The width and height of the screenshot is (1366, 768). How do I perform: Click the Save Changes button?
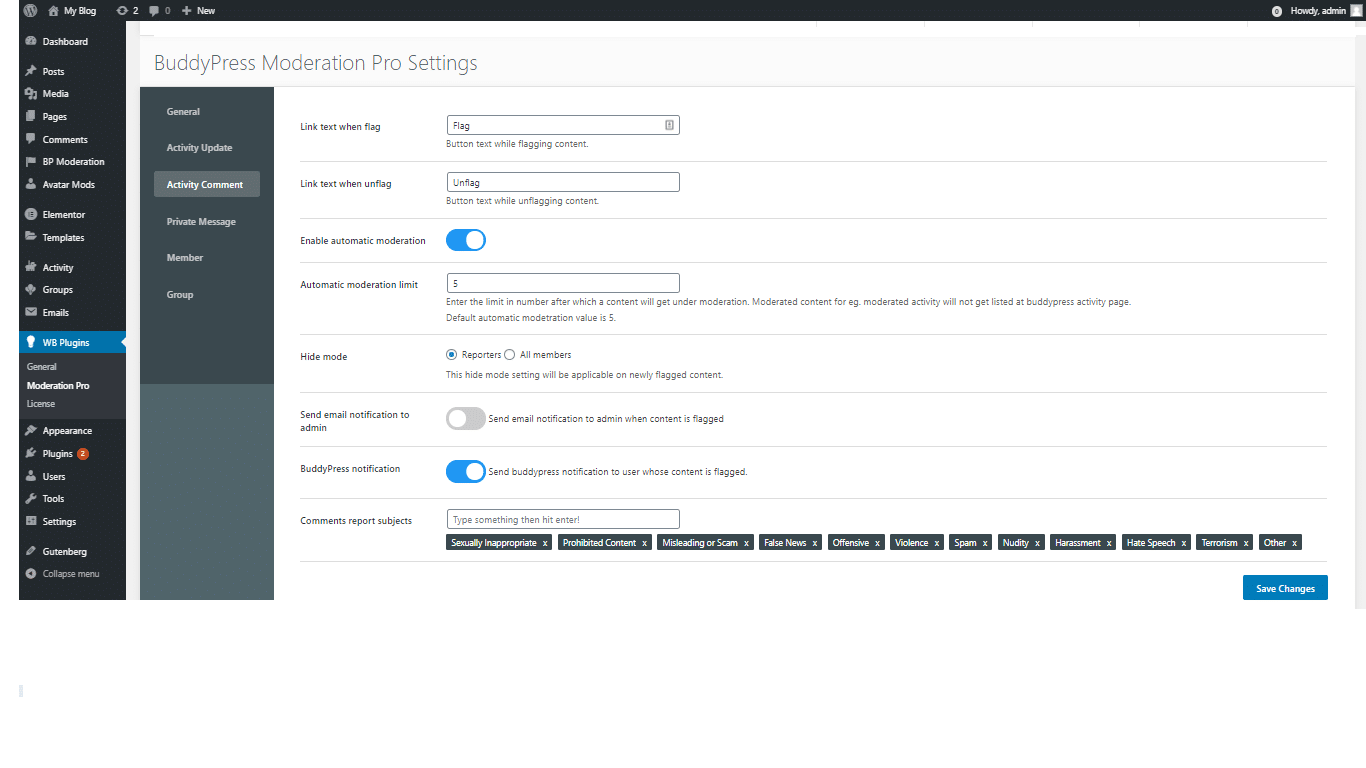click(1285, 588)
